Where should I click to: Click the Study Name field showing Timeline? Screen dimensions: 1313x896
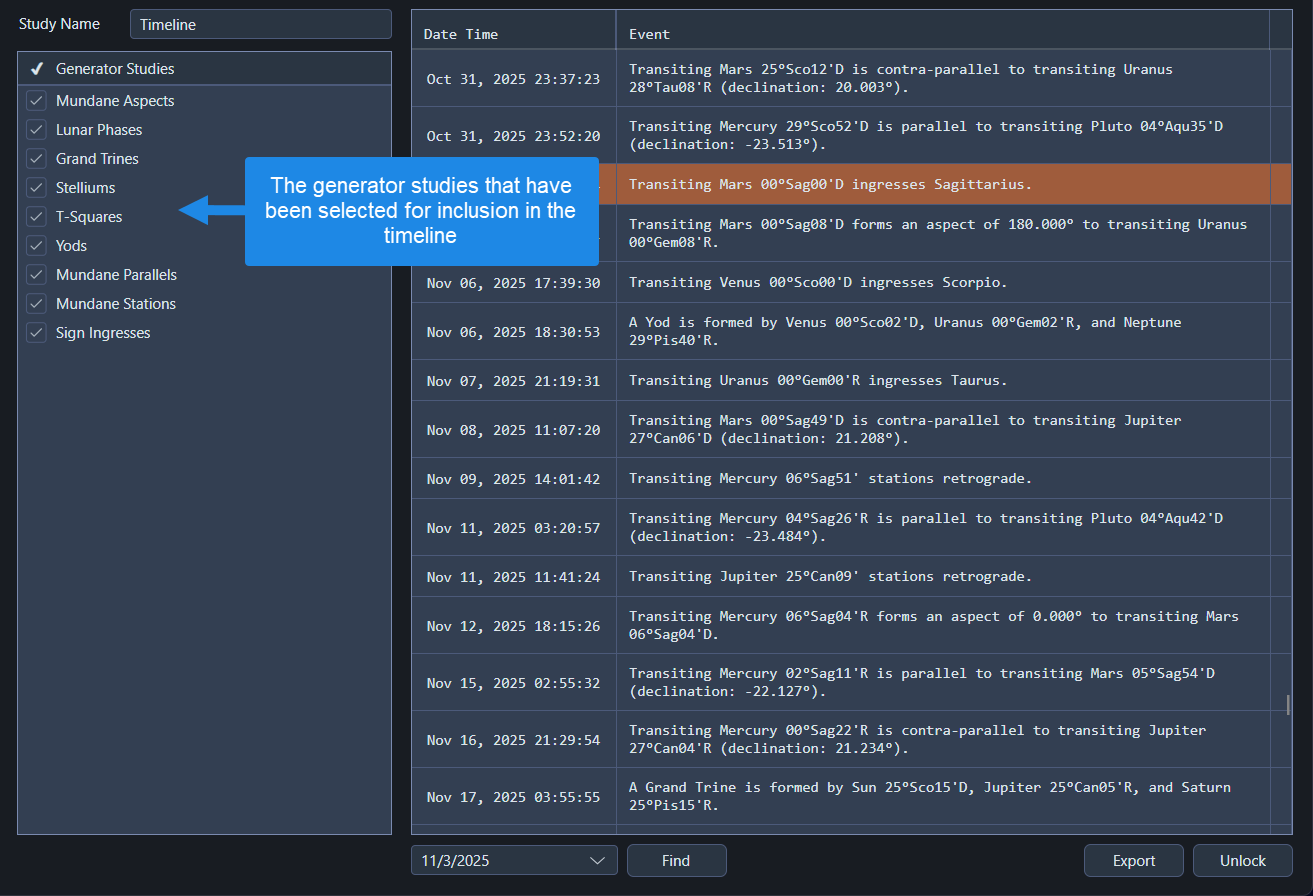coord(260,23)
